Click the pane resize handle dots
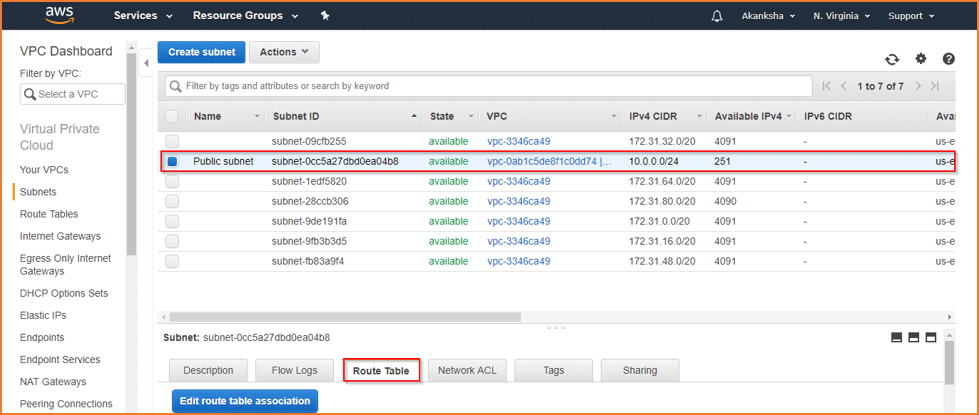The width and height of the screenshot is (979, 415). click(x=556, y=327)
